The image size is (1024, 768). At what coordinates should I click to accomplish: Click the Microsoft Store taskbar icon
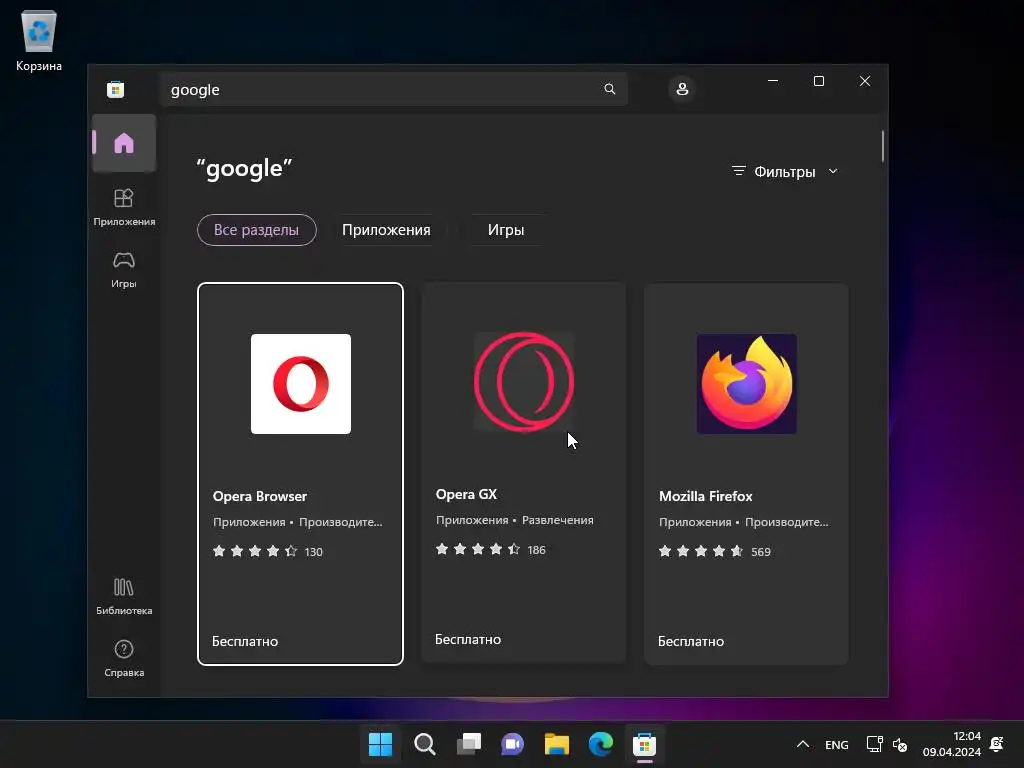644,744
